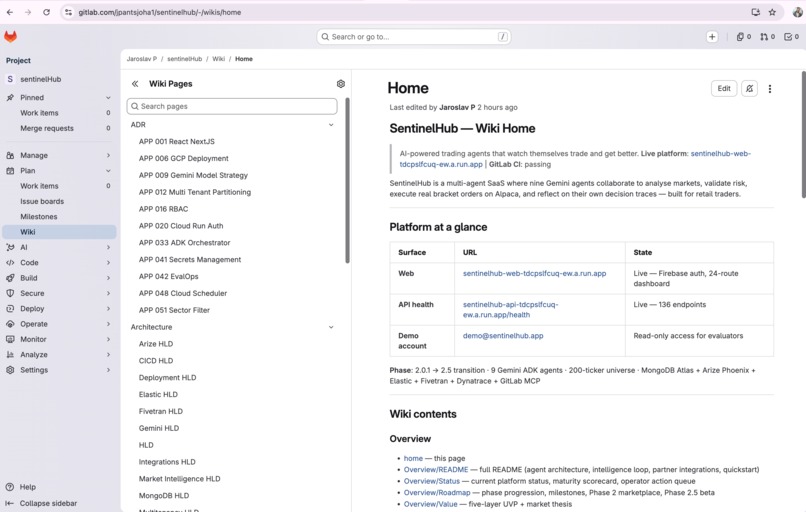Click the browser address bar URL
806x512 pixels.
pos(159,12)
